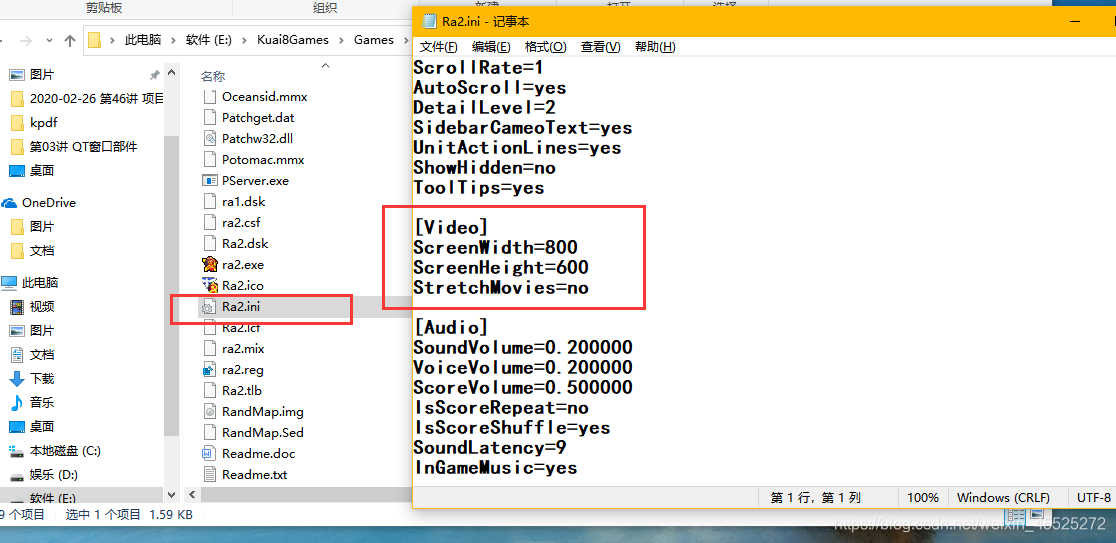Viewport: 1116px width, 543px height.
Task: Click the Potomac.mmx file icon
Action: (209, 159)
